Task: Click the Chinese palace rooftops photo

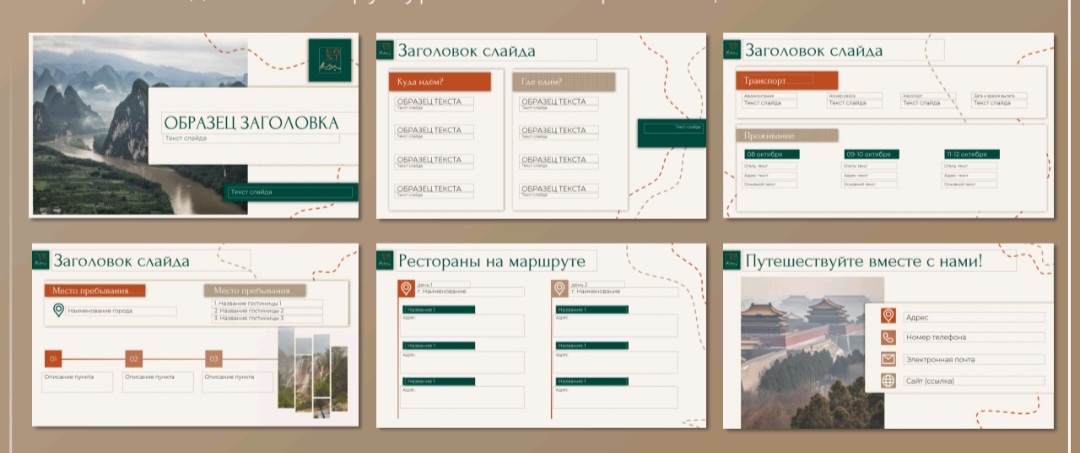Action: click(x=812, y=352)
